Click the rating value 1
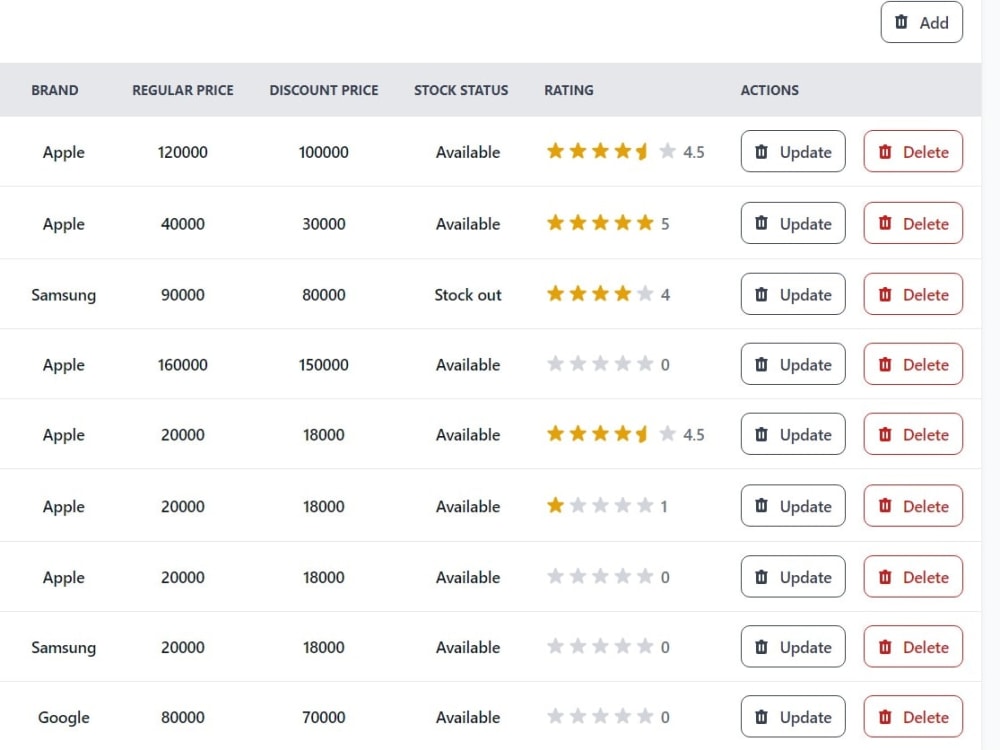The height and width of the screenshot is (750, 1000). click(x=664, y=506)
